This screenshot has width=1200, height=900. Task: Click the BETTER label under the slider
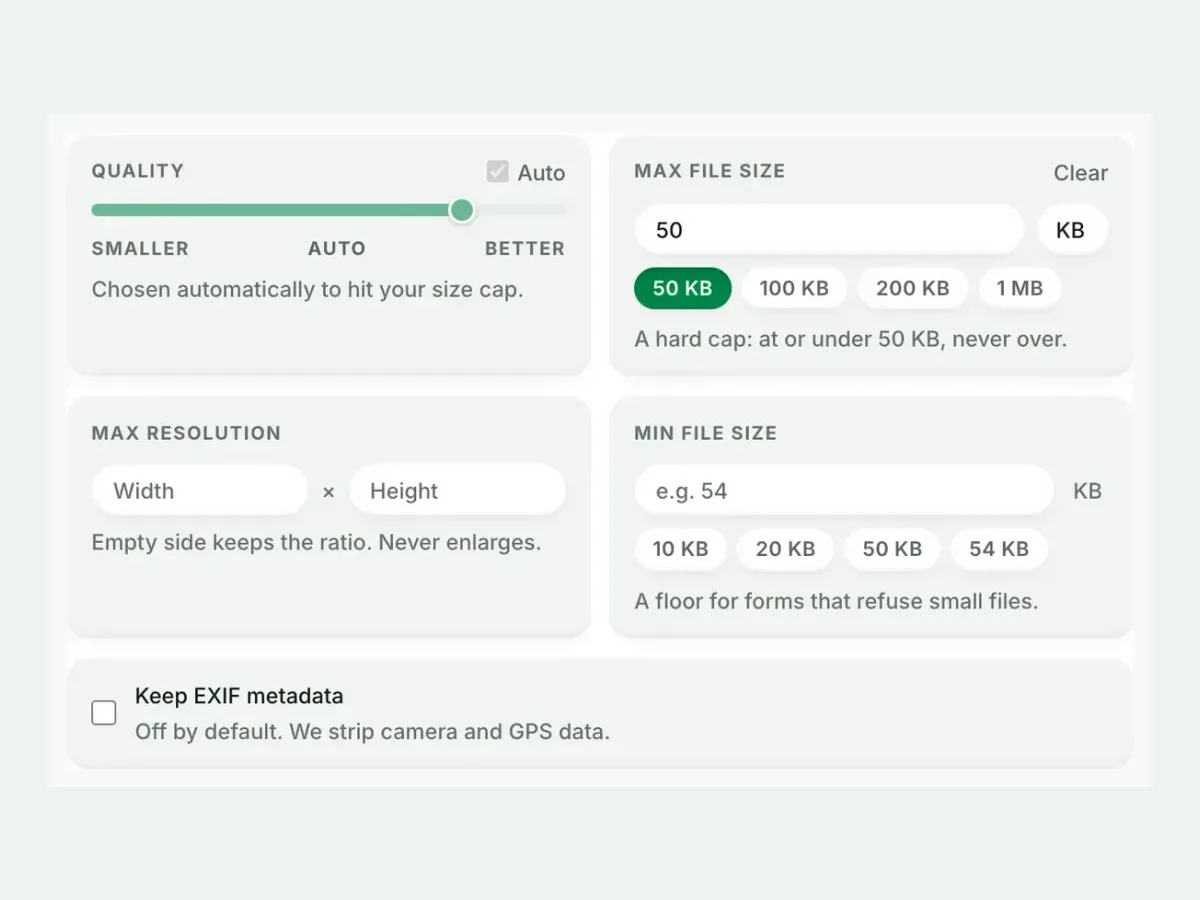click(525, 249)
